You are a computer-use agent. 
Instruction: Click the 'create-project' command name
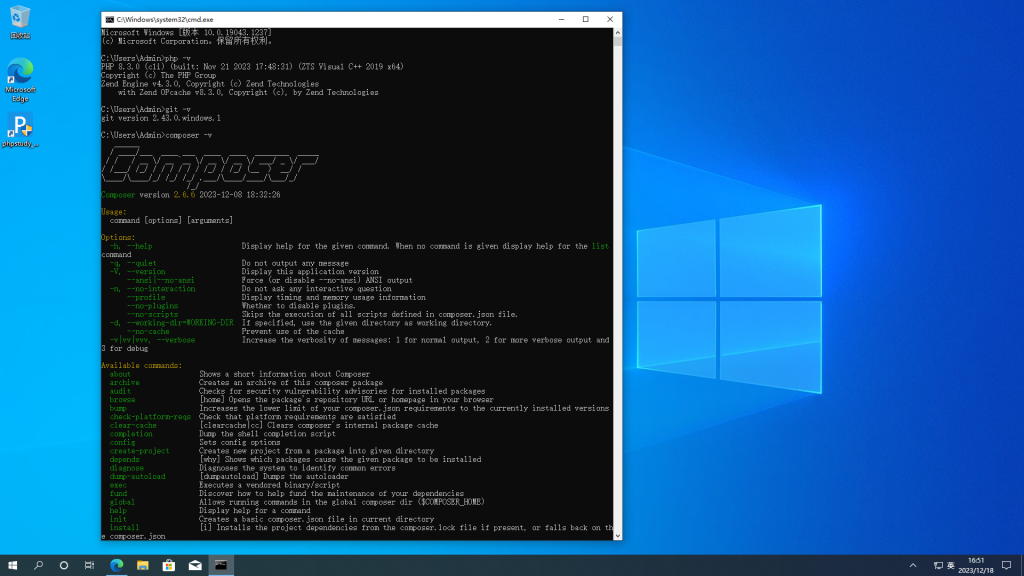click(139, 451)
